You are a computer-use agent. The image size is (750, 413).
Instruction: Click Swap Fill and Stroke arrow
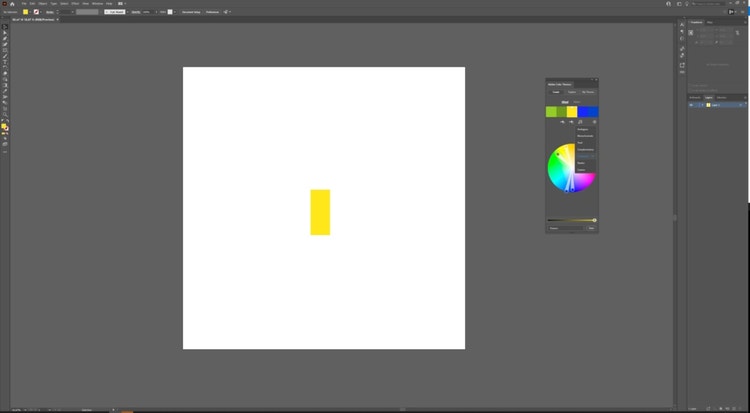(x=7, y=121)
